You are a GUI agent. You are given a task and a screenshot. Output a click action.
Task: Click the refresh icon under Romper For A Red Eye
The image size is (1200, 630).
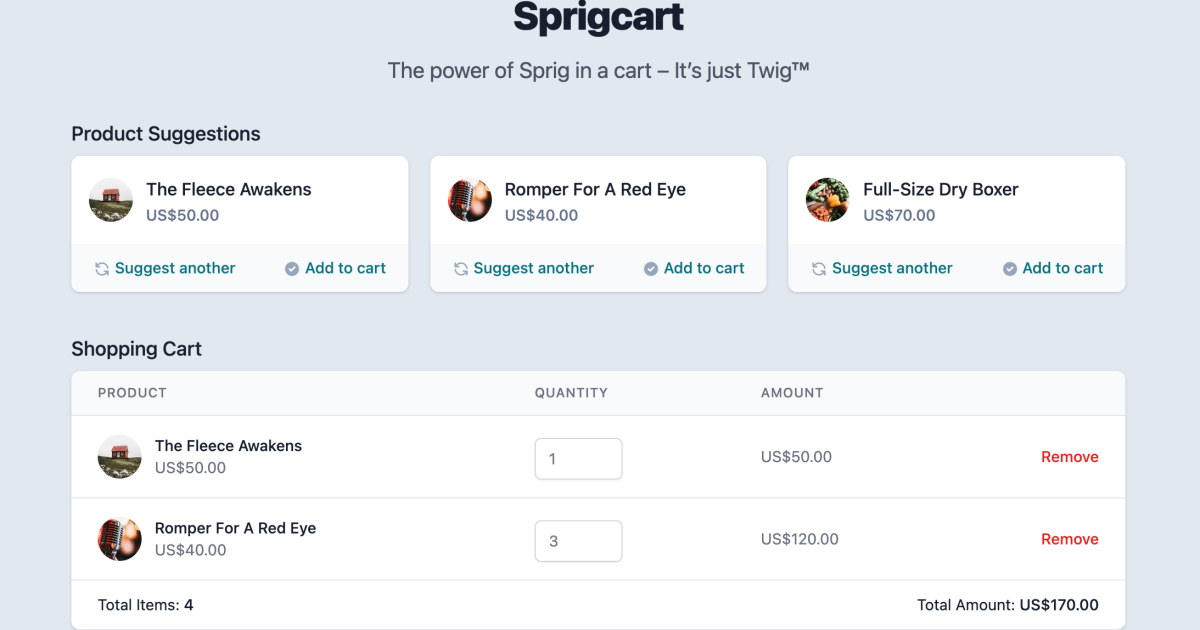pos(461,268)
